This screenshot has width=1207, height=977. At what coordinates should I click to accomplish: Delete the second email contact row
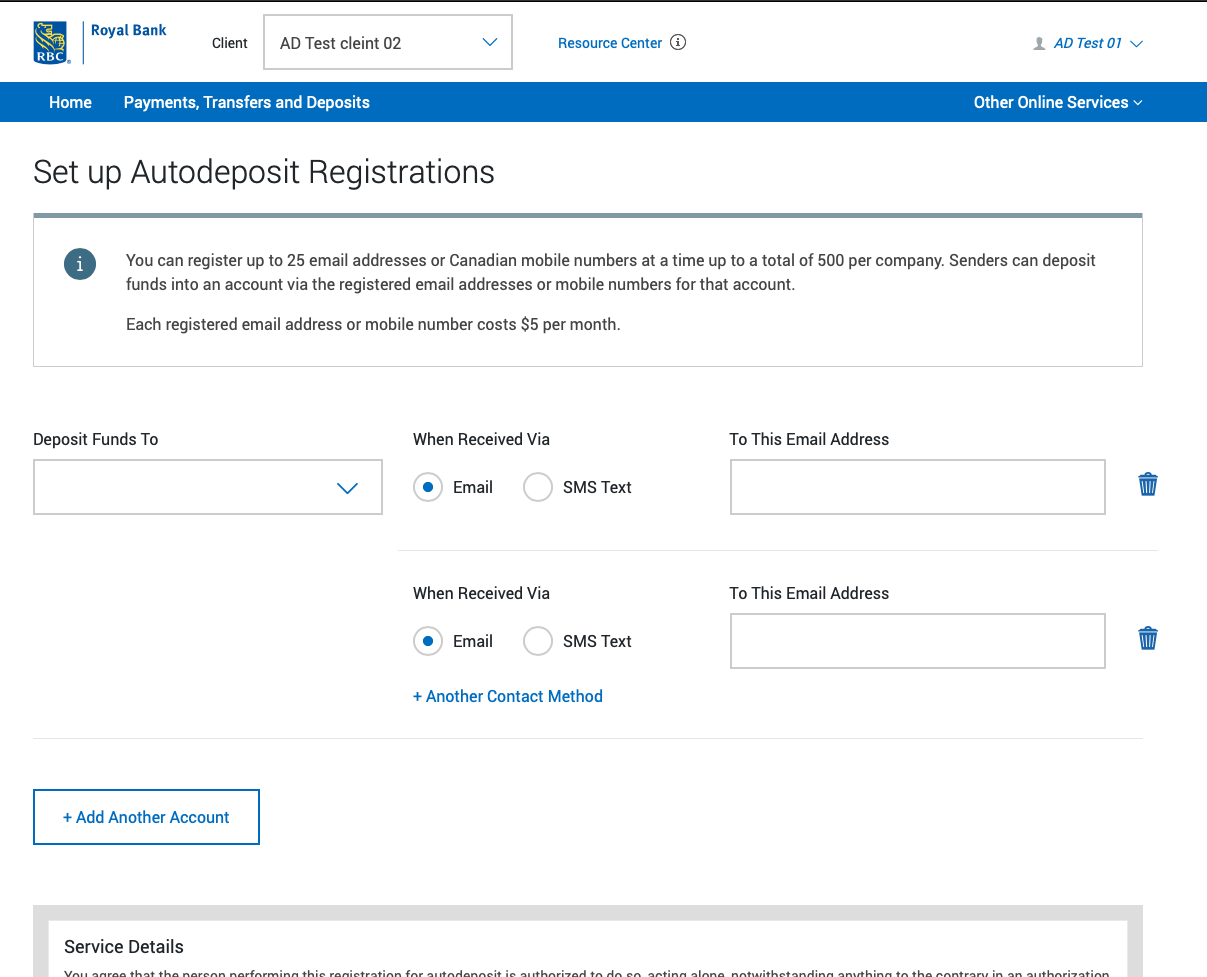click(x=1148, y=638)
